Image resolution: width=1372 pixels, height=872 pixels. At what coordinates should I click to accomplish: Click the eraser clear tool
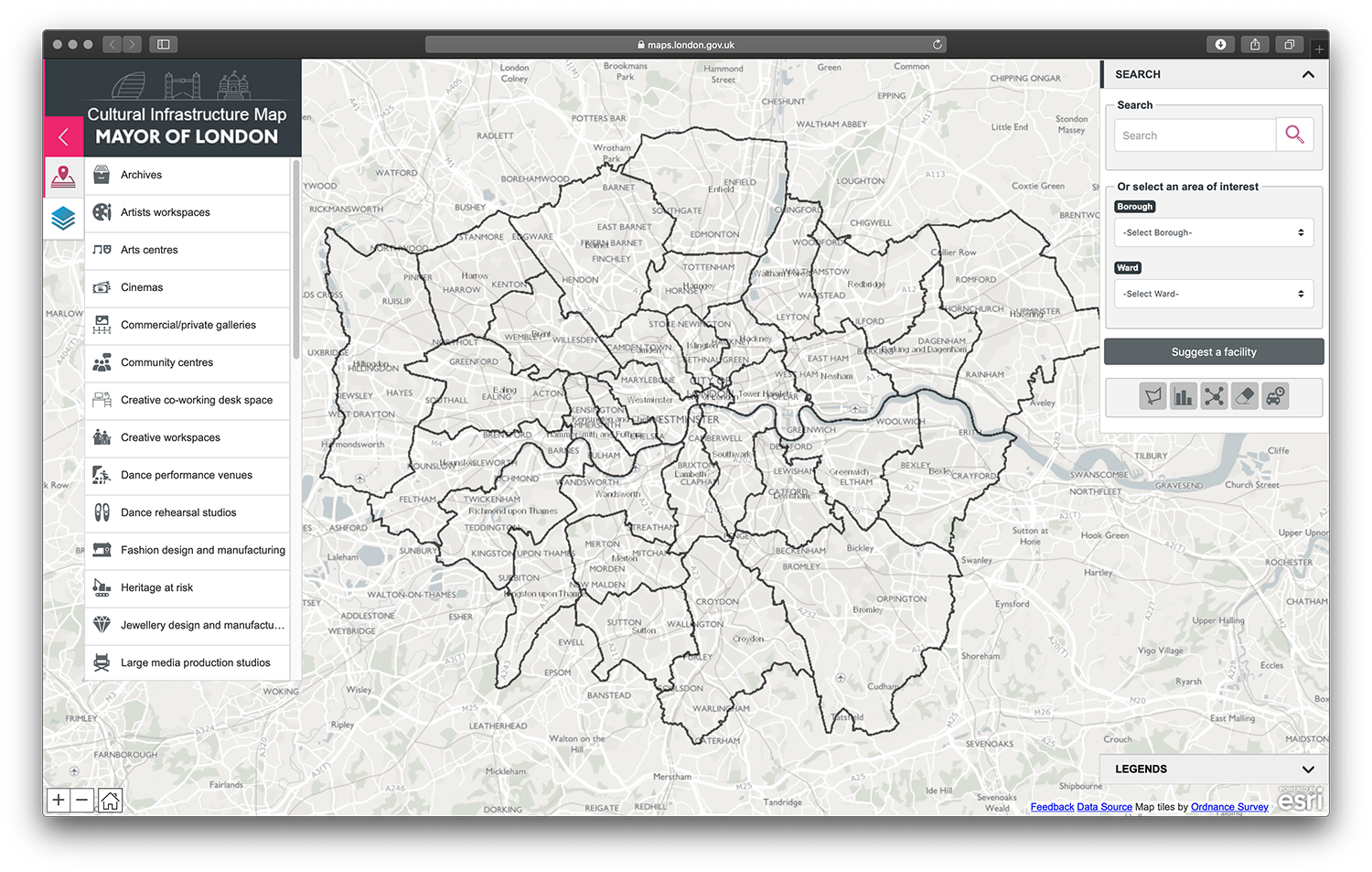pyautogui.click(x=1244, y=396)
